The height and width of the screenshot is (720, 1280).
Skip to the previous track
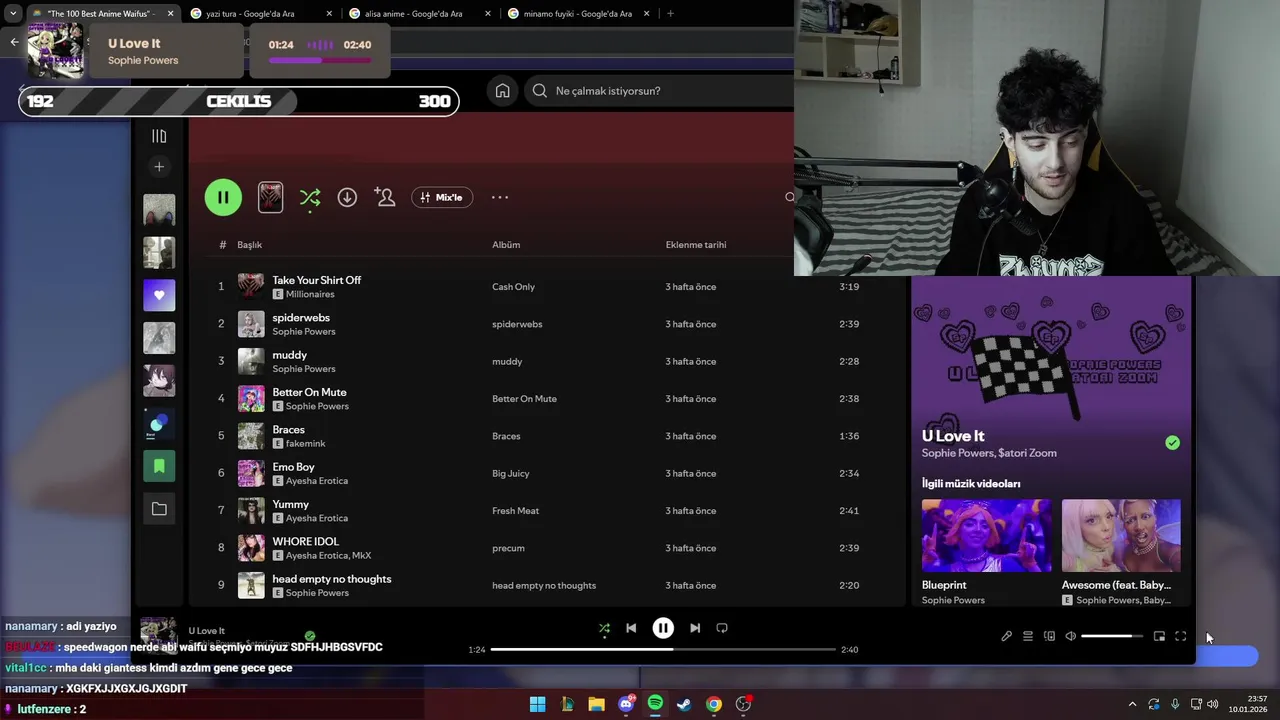coord(631,628)
